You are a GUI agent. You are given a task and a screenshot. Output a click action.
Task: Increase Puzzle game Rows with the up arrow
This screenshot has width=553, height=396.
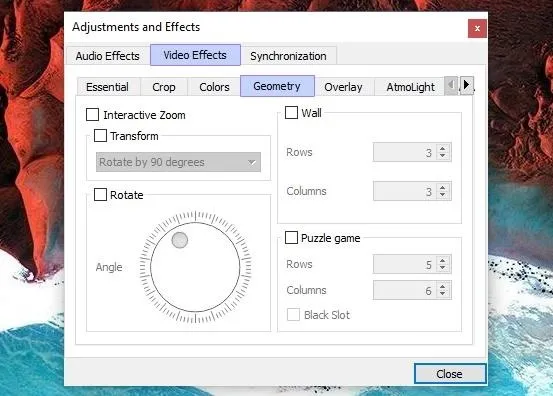click(443, 260)
